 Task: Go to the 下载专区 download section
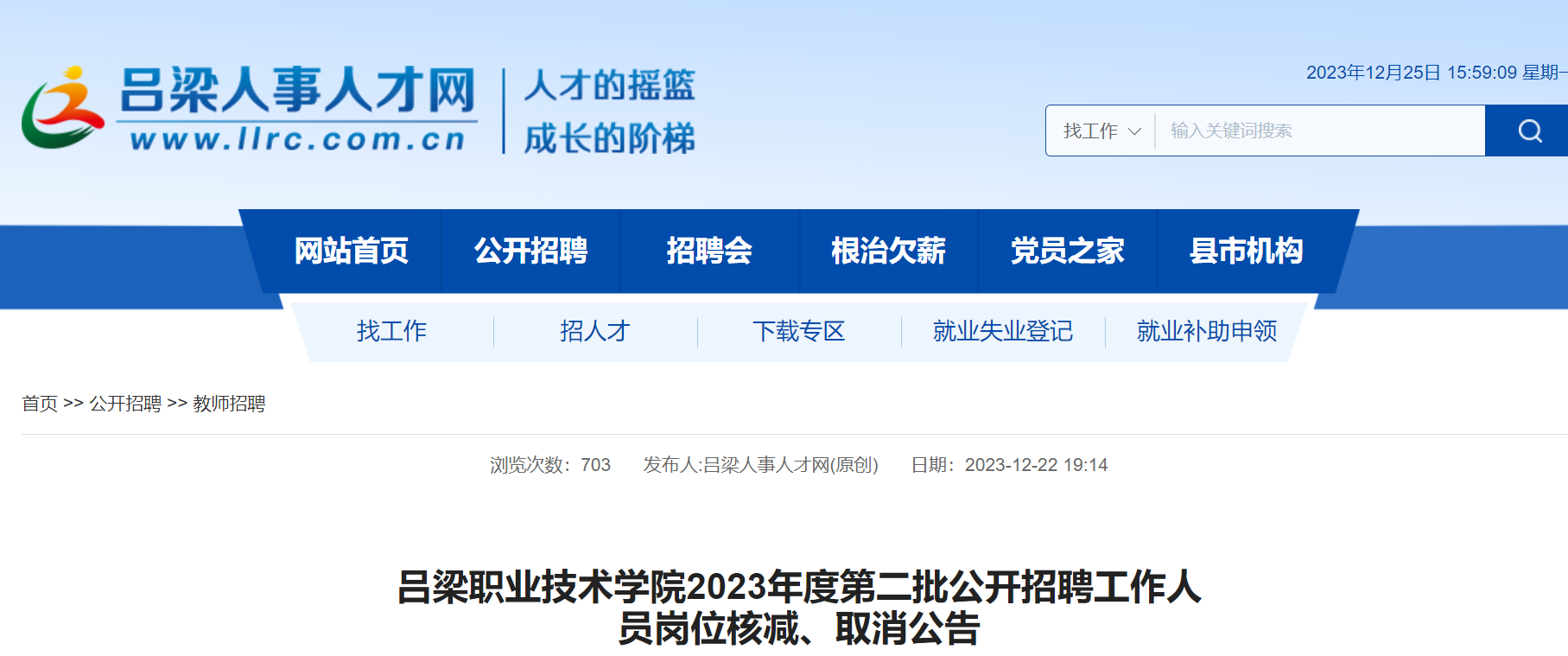click(799, 331)
